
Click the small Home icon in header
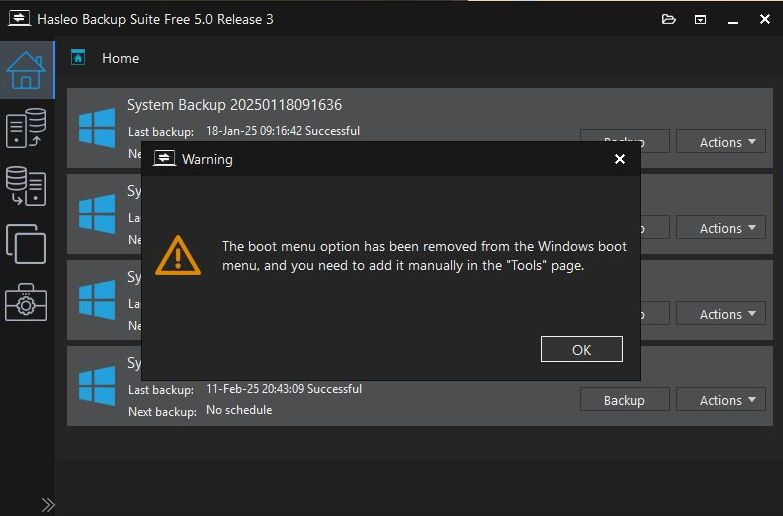78,57
